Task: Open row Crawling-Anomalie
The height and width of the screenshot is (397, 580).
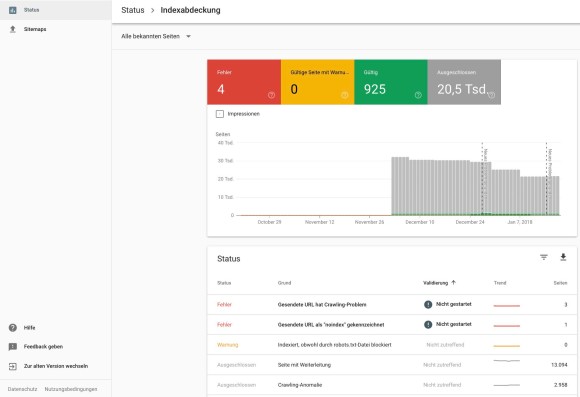Action: [x=392, y=385]
